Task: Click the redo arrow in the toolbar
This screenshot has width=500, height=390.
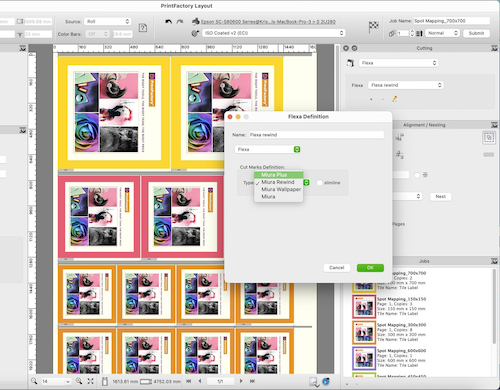Action: [x=180, y=22]
